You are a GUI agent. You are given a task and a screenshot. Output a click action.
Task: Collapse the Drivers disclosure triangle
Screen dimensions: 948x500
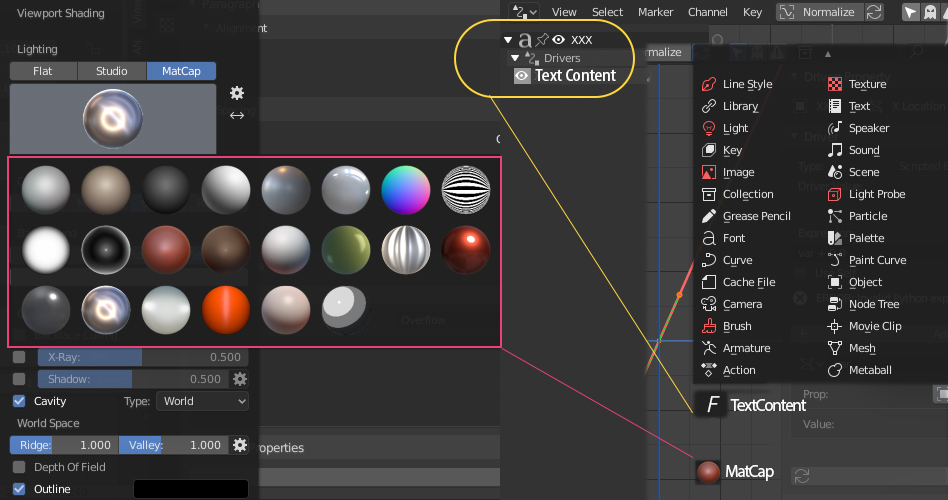tap(515, 58)
